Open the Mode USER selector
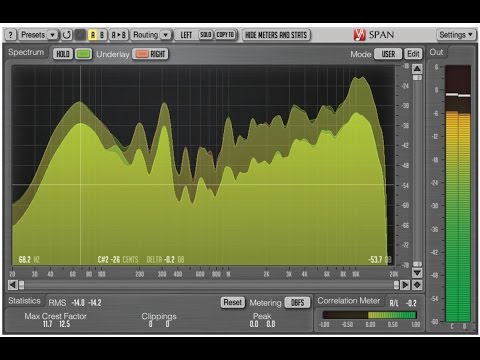This screenshot has height=360, width=480. [388, 54]
